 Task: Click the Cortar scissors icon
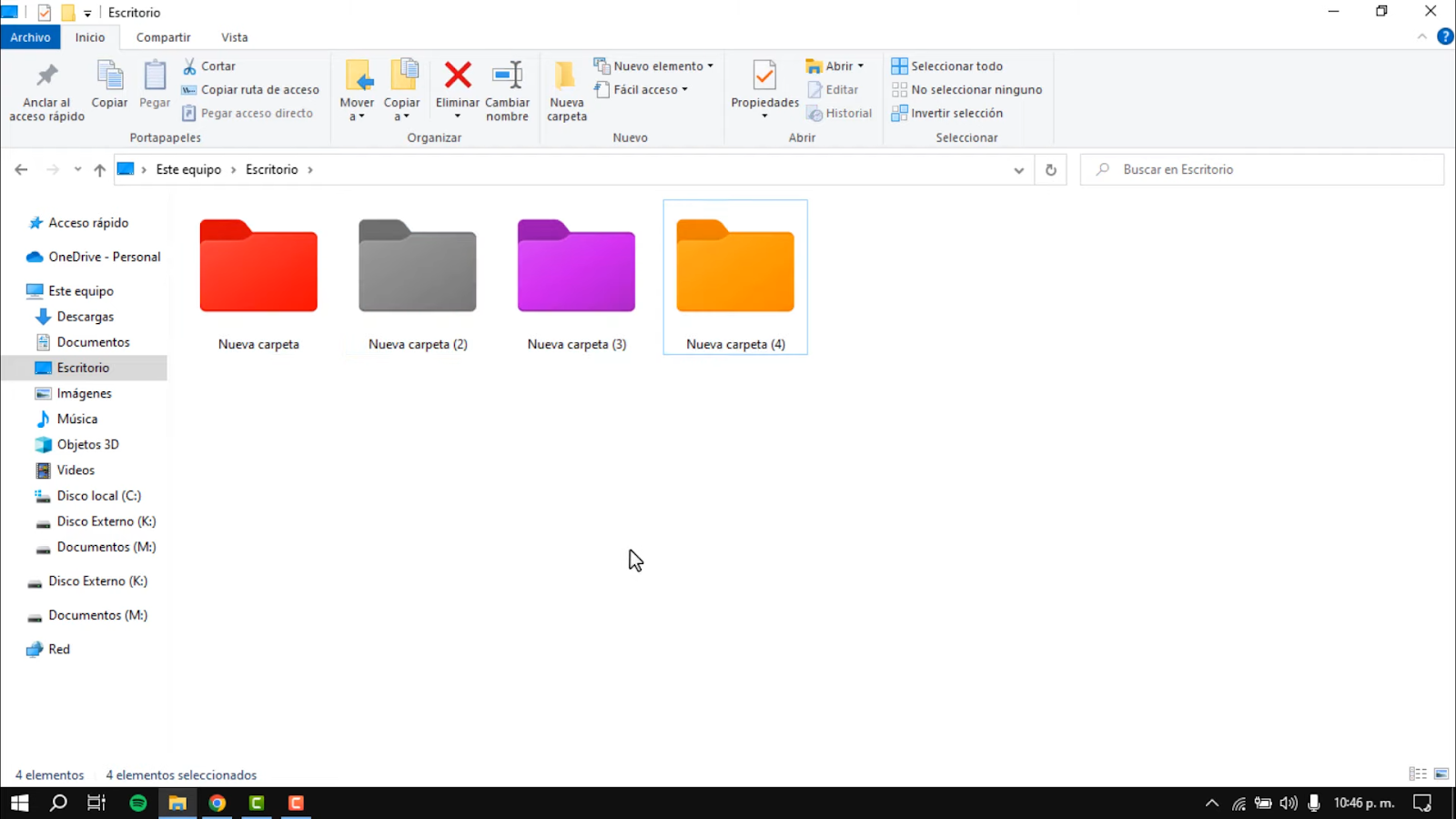(x=190, y=66)
